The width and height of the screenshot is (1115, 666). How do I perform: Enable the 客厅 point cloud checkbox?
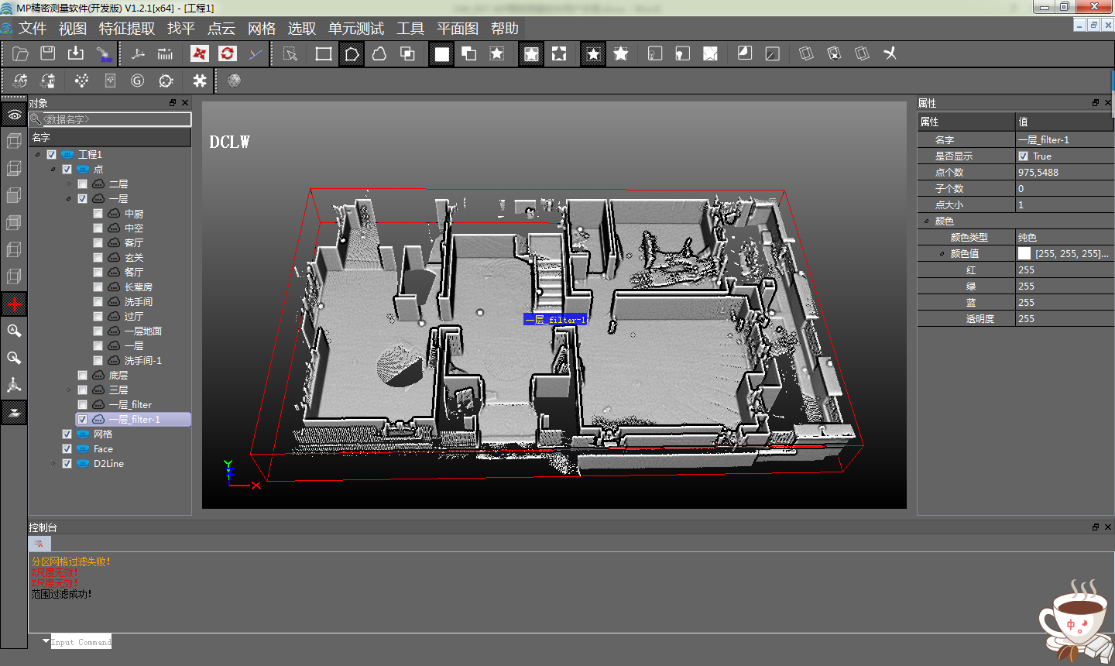click(98, 243)
